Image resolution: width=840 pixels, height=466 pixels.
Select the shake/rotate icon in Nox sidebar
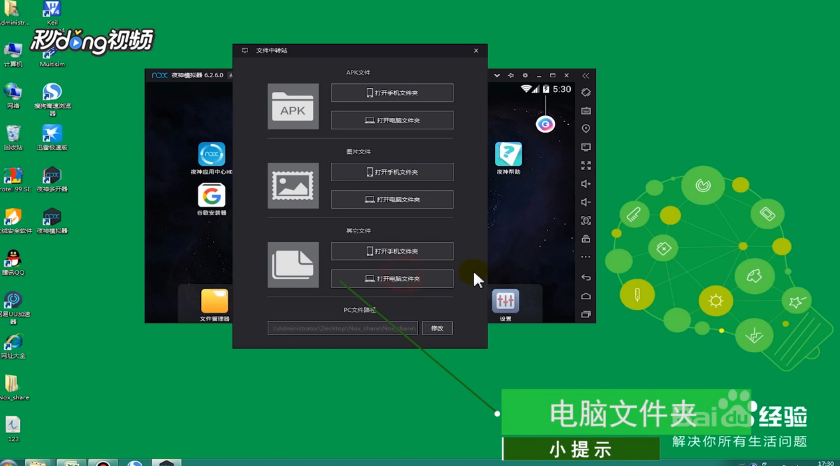pos(586,92)
